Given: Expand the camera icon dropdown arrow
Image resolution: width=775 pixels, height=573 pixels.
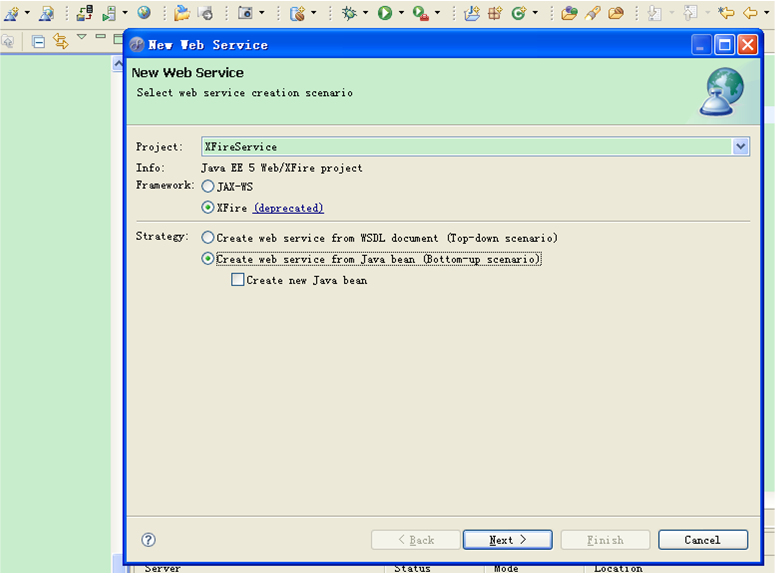Looking at the screenshot, I should (x=261, y=13).
